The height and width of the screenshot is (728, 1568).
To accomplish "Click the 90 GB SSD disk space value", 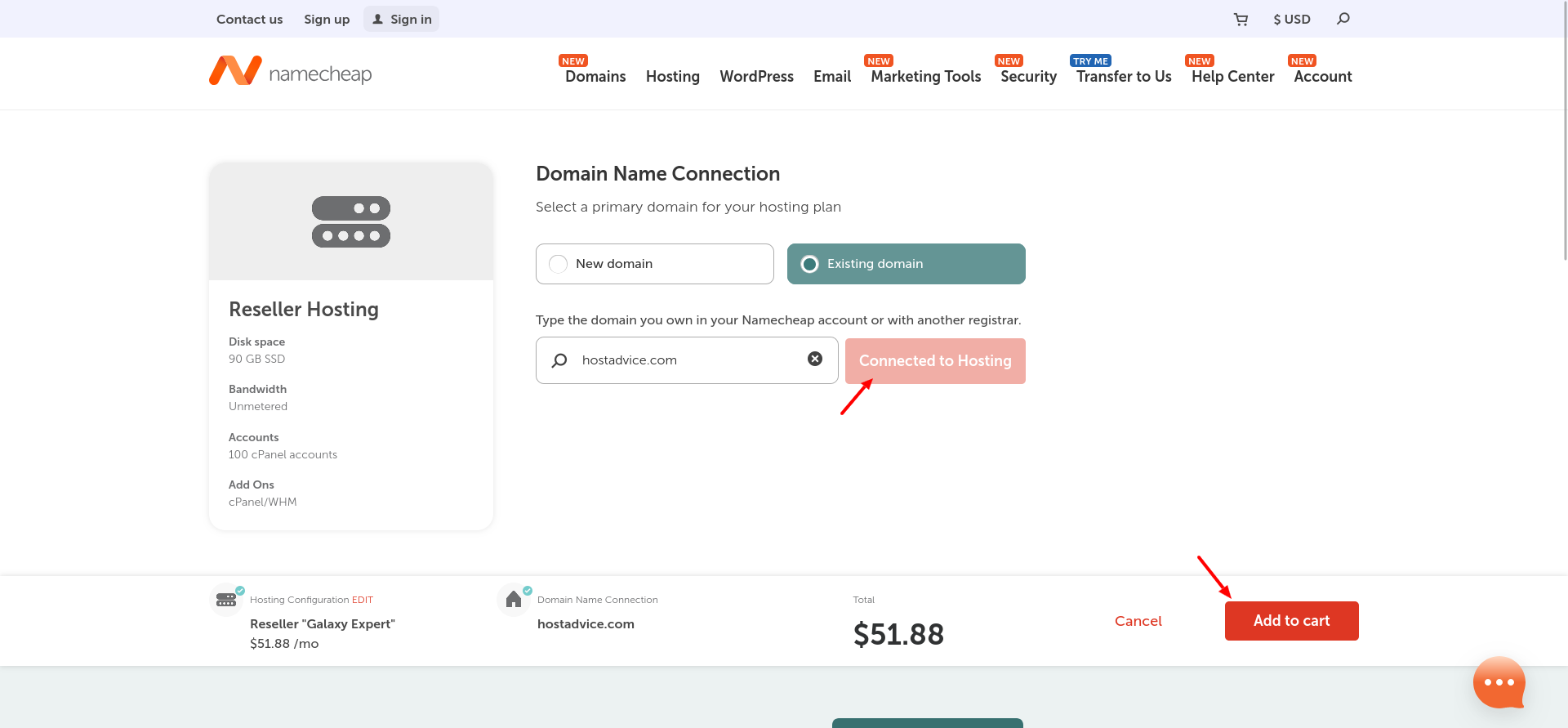I will pos(257,359).
